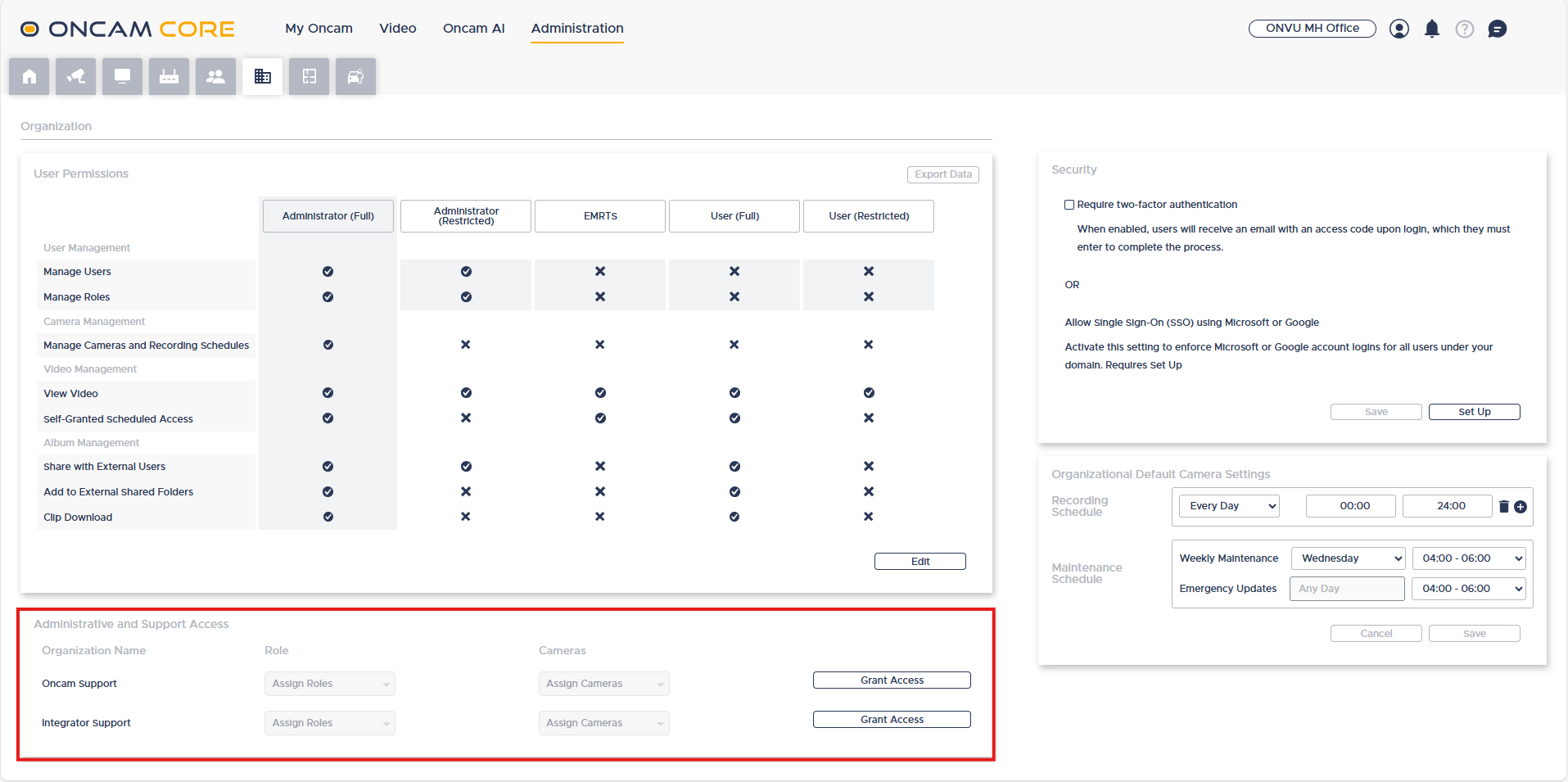This screenshot has width=1568, height=782.
Task: Click Manage Cameras cross for User (Full)
Action: [734, 345]
